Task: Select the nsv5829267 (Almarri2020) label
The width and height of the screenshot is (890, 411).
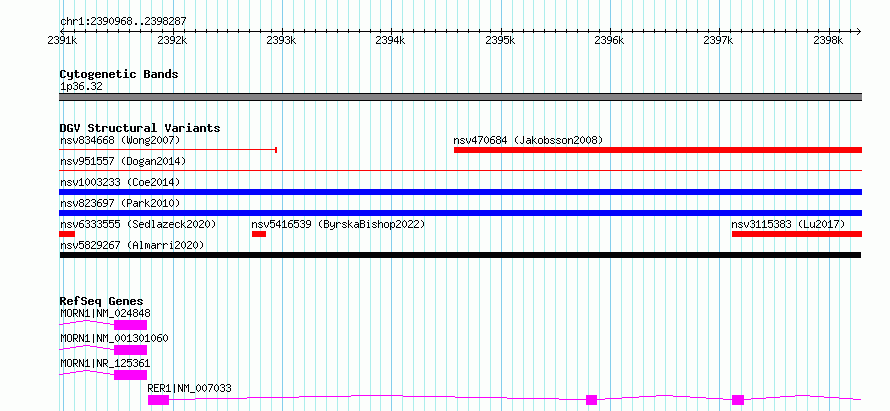Action: tap(132, 245)
